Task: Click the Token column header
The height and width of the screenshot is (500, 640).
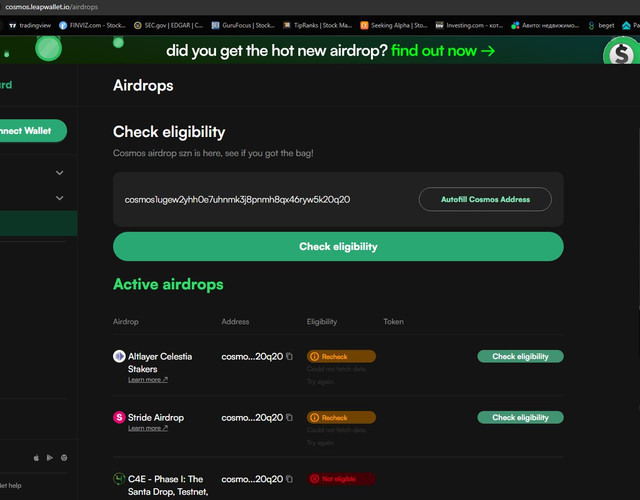Action: 393,322
